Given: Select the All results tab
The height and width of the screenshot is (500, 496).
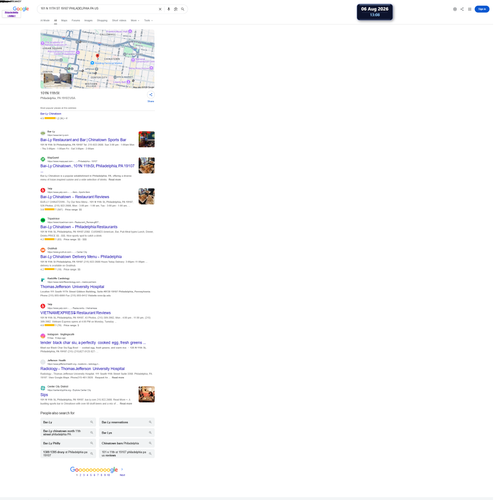Looking at the screenshot, I should (55, 20).
